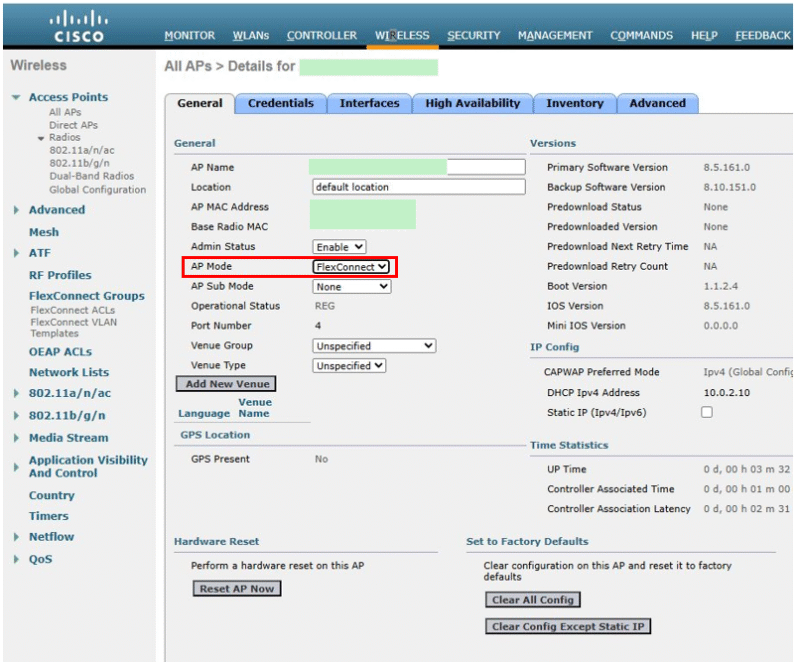The image size is (800, 665).
Task: Expand the 802.11b/g/n section arrow
Action: [x=16, y=416]
